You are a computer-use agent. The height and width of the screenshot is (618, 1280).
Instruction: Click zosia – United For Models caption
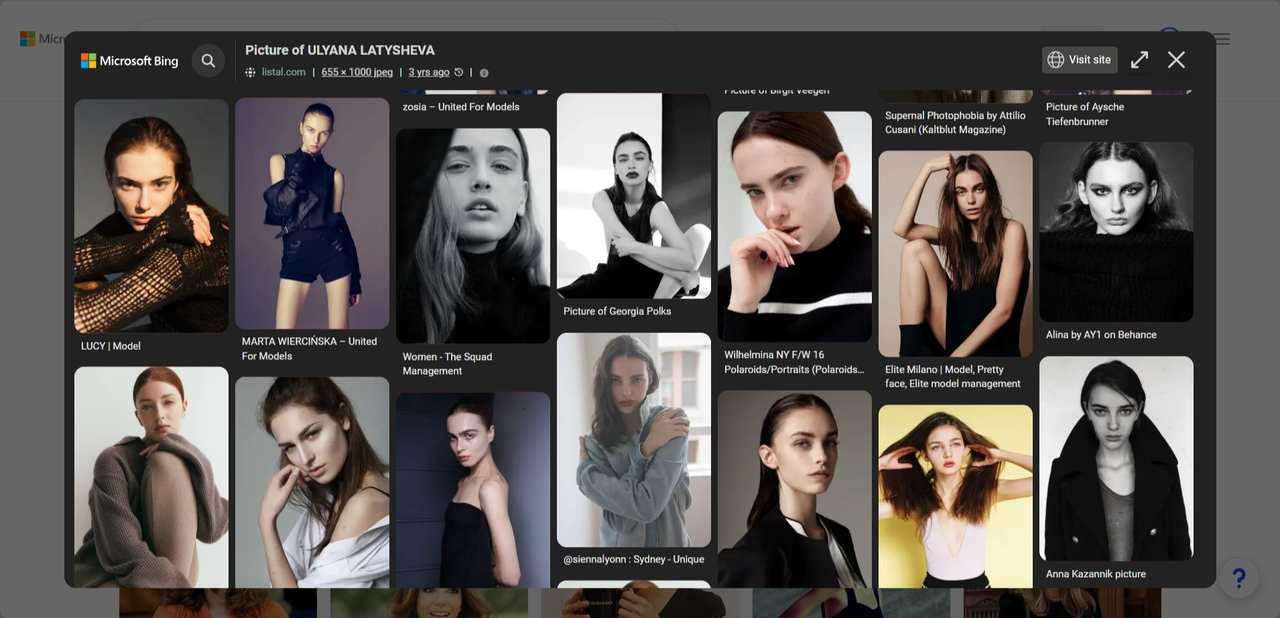(461, 107)
